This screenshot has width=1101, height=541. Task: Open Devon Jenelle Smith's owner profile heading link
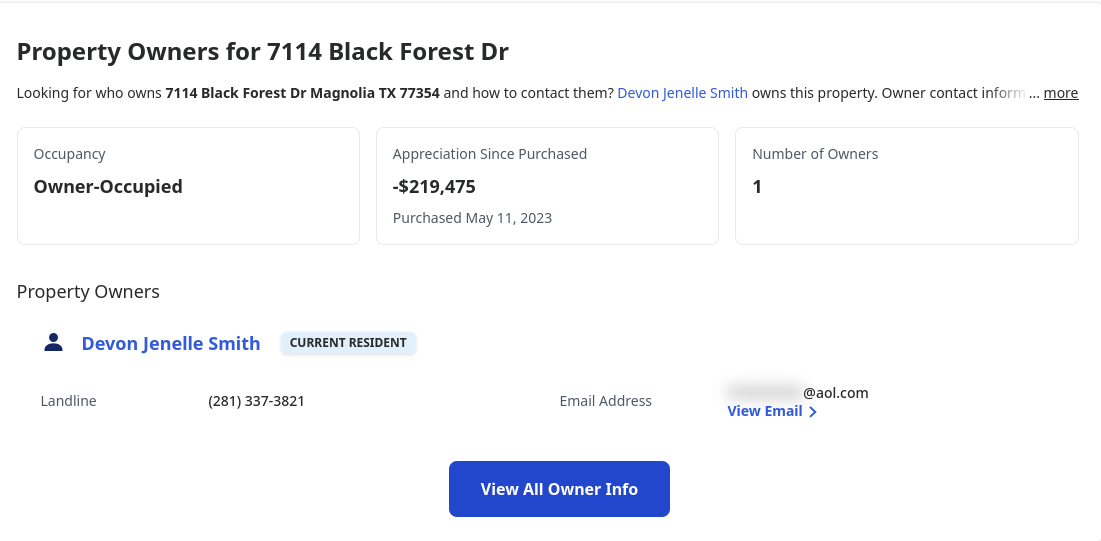point(171,343)
